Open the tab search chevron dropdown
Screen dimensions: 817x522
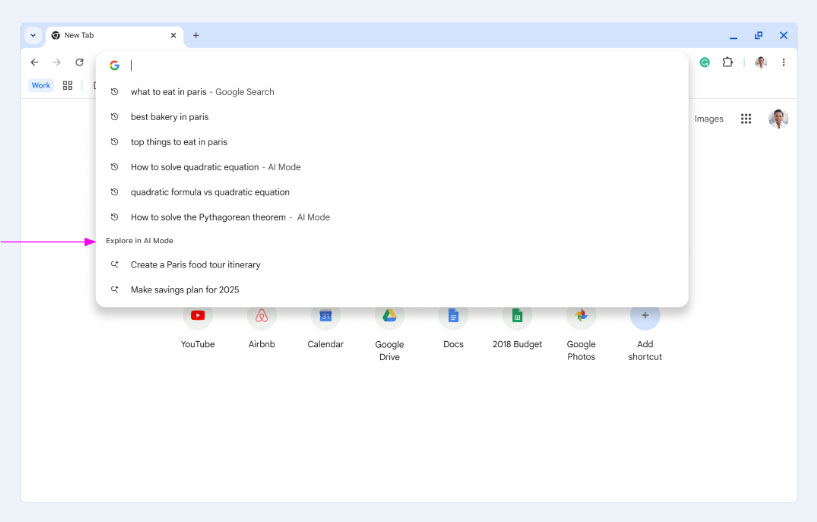(x=33, y=35)
